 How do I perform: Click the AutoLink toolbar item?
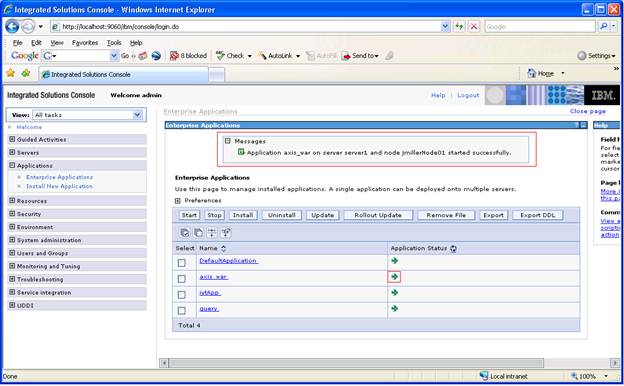point(279,56)
